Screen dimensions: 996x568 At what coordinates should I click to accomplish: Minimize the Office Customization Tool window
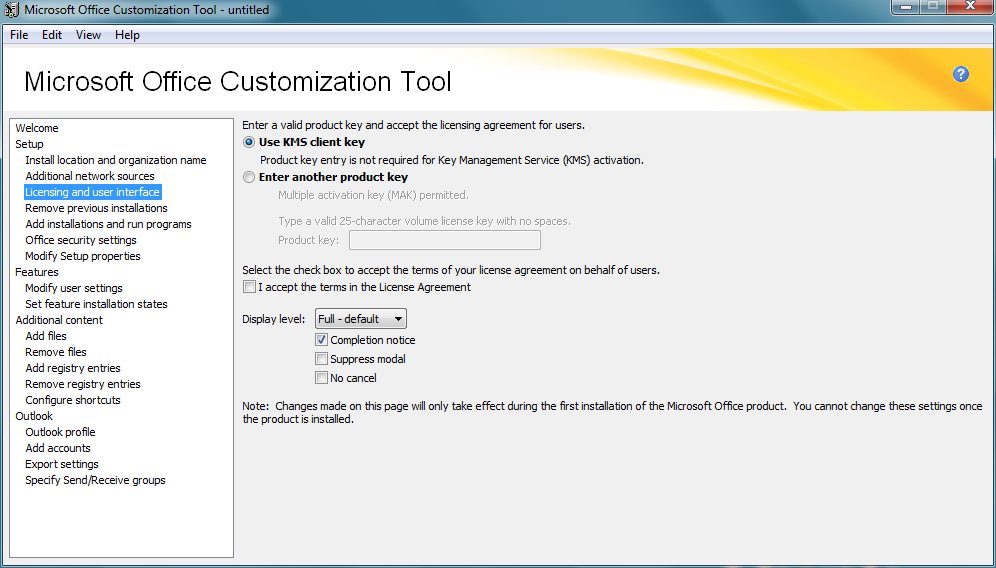coord(906,6)
